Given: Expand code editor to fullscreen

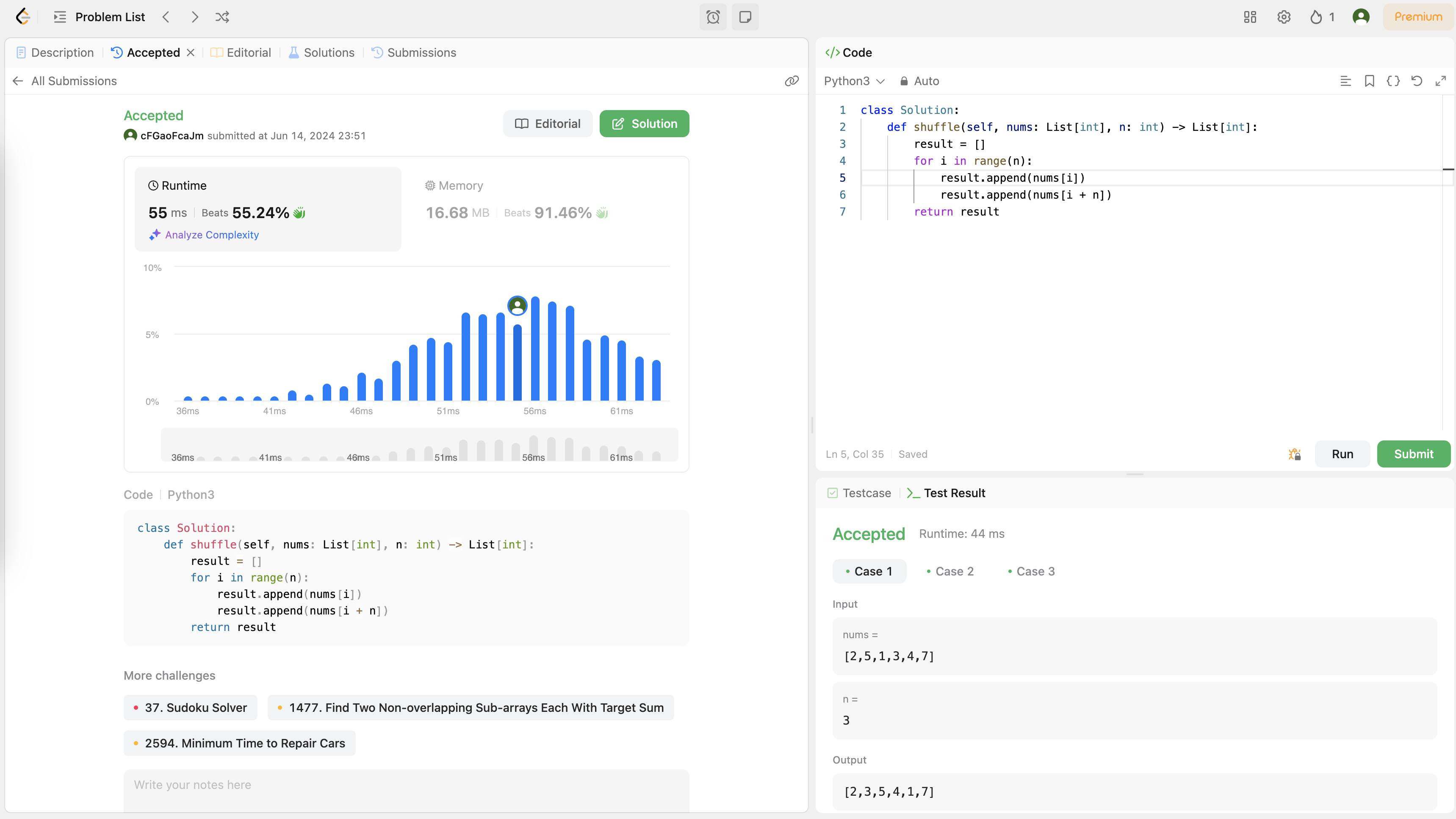Looking at the screenshot, I should click(x=1440, y=81).
